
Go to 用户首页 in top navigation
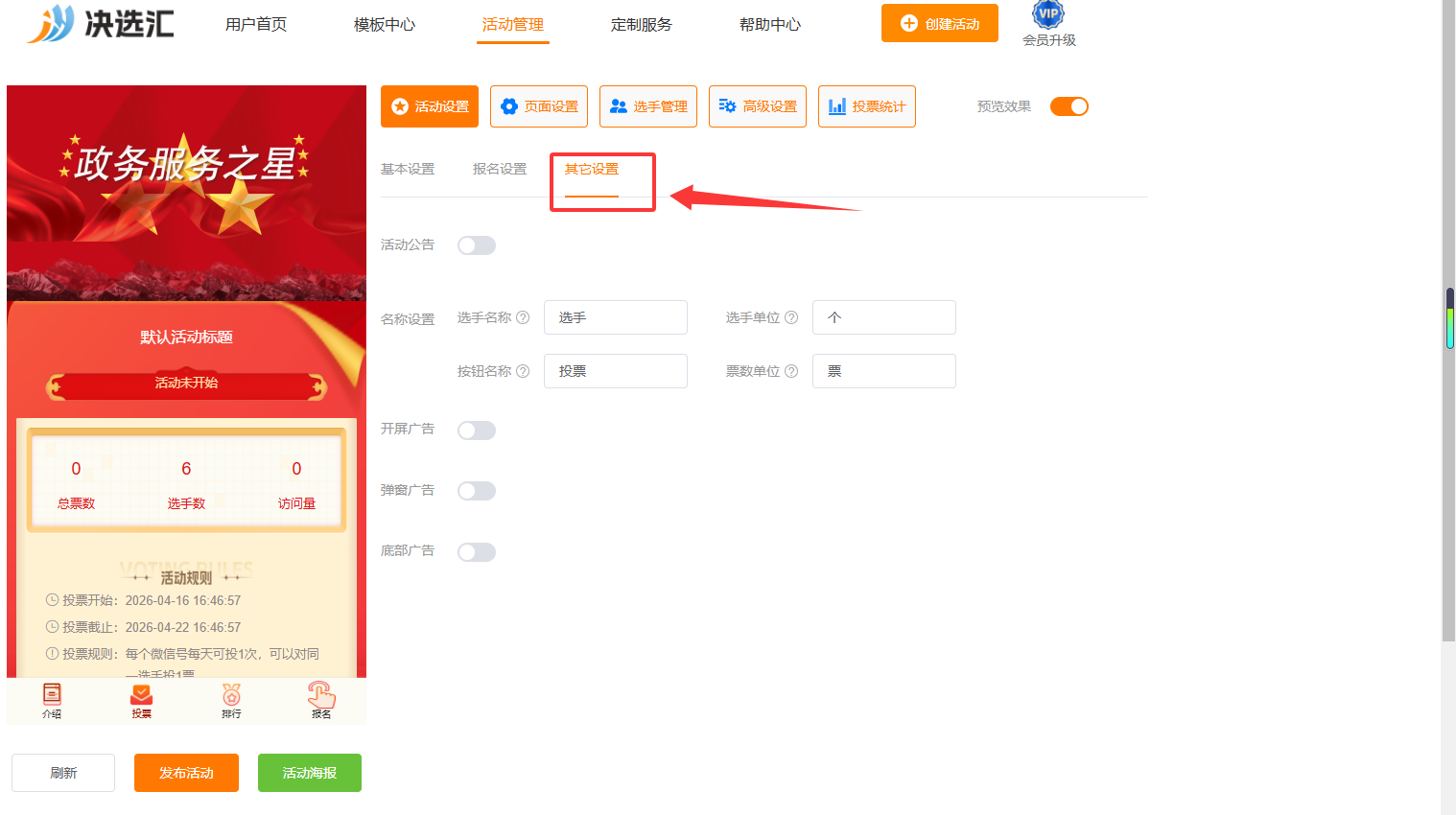(256, 24)
